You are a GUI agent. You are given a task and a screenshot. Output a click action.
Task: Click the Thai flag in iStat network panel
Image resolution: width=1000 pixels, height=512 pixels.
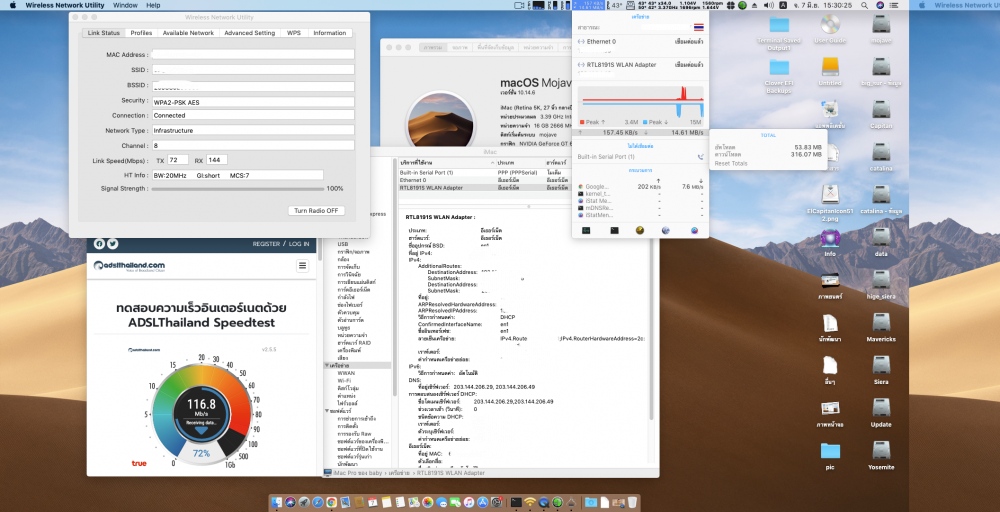698,27
